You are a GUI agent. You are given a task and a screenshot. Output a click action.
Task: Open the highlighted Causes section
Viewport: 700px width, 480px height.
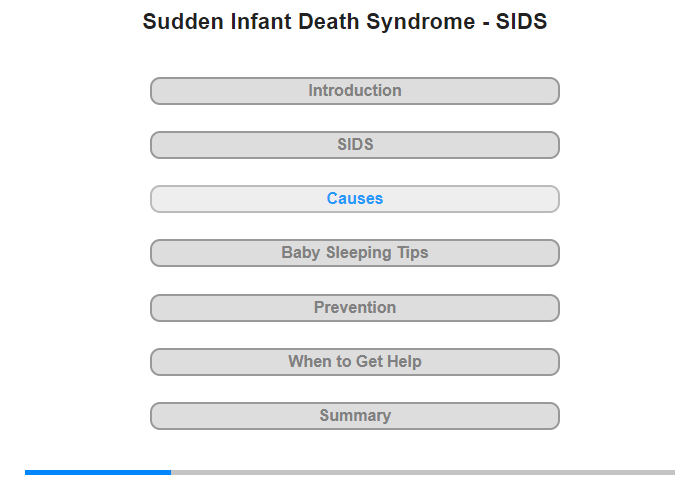click(354, 199)
